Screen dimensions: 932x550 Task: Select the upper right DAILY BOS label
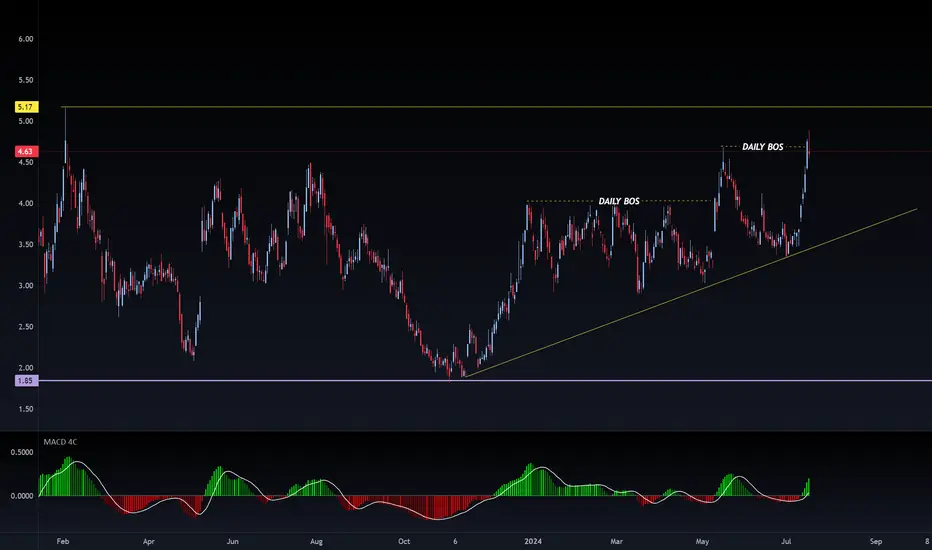[763, 147]
